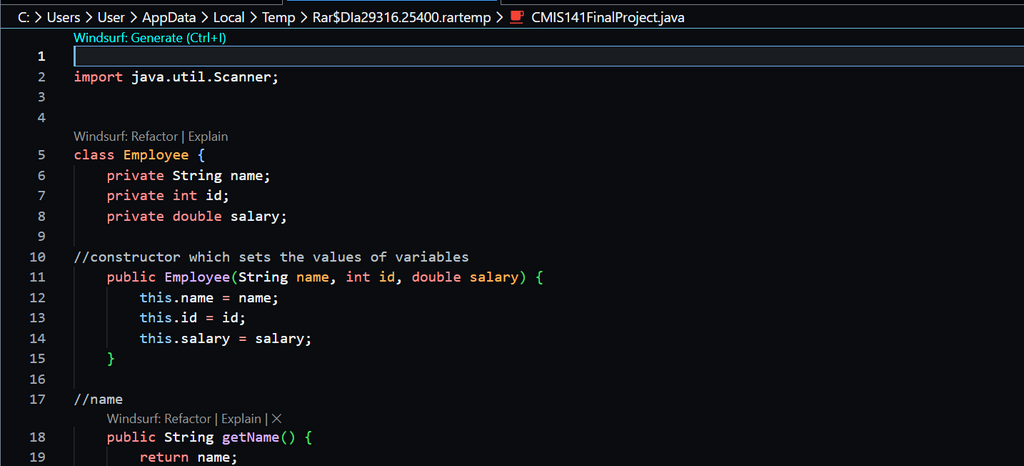Select the Local breadcrumb segment
Viewport: 1024px width, 466px height.
[229, 17]
